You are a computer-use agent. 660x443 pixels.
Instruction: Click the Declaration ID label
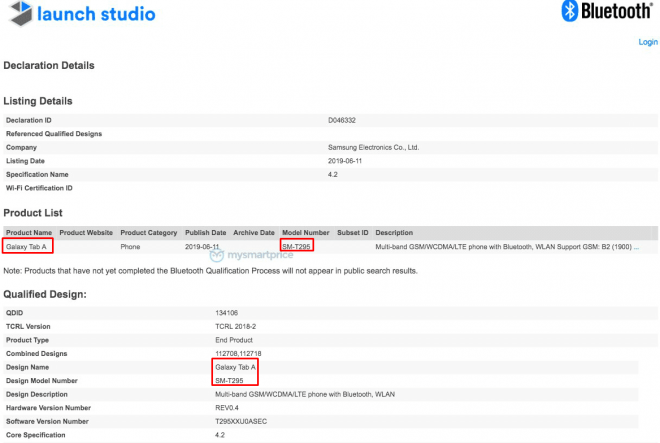(x=29, y=120)
